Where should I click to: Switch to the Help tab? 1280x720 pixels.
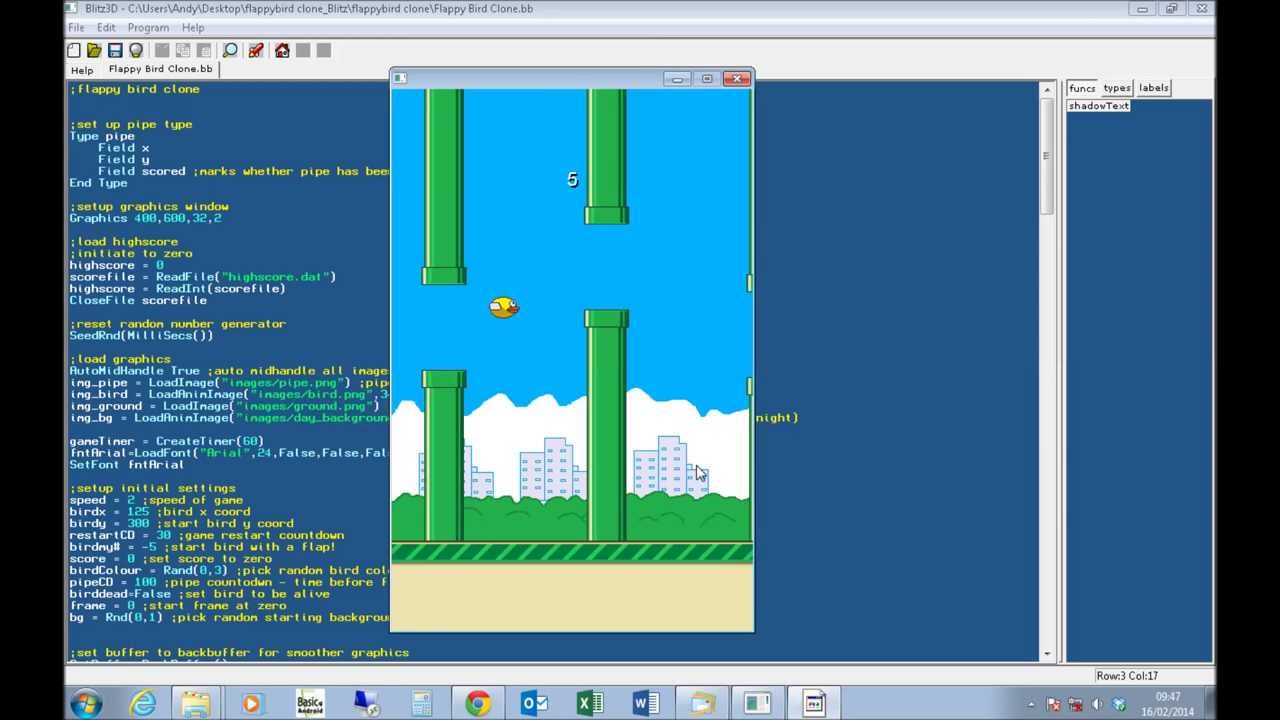tap(82, 70)
